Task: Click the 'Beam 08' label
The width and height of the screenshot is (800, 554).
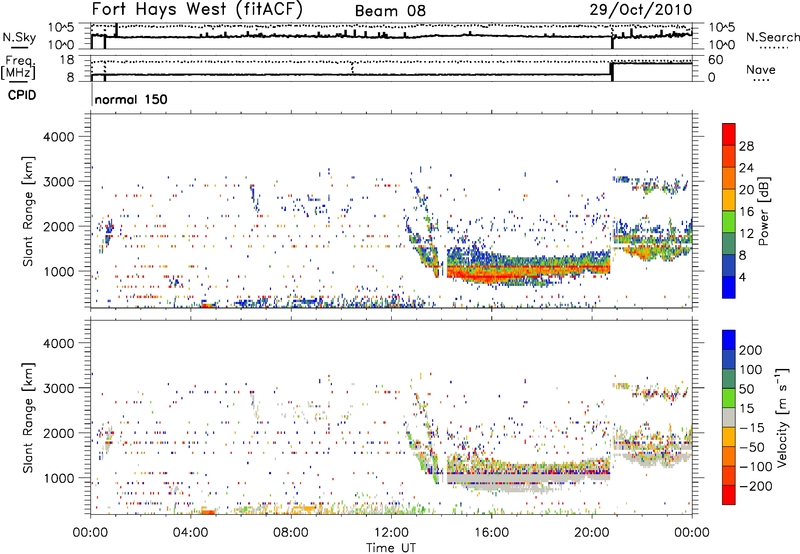Action: [390, 11]
